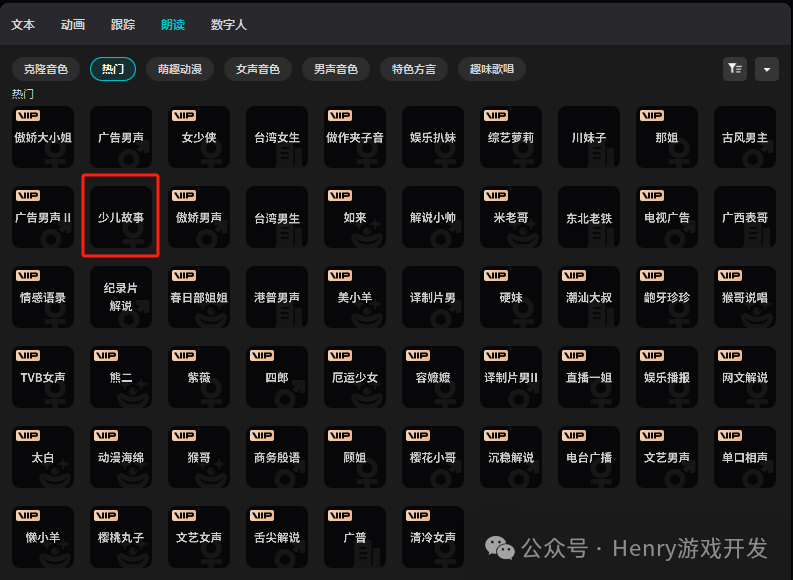Screen dimensions: 793x580
Task: Choose the TVB女声 voice card
Action: tap(43, 377)
